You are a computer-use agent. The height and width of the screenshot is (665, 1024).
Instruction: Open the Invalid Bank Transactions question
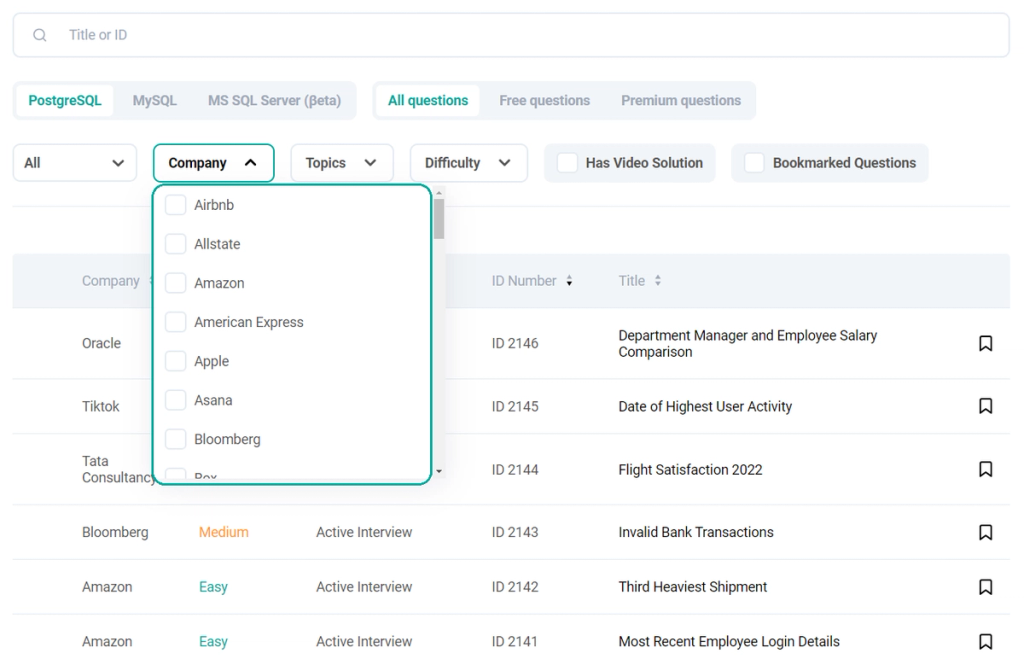(695, 532)
